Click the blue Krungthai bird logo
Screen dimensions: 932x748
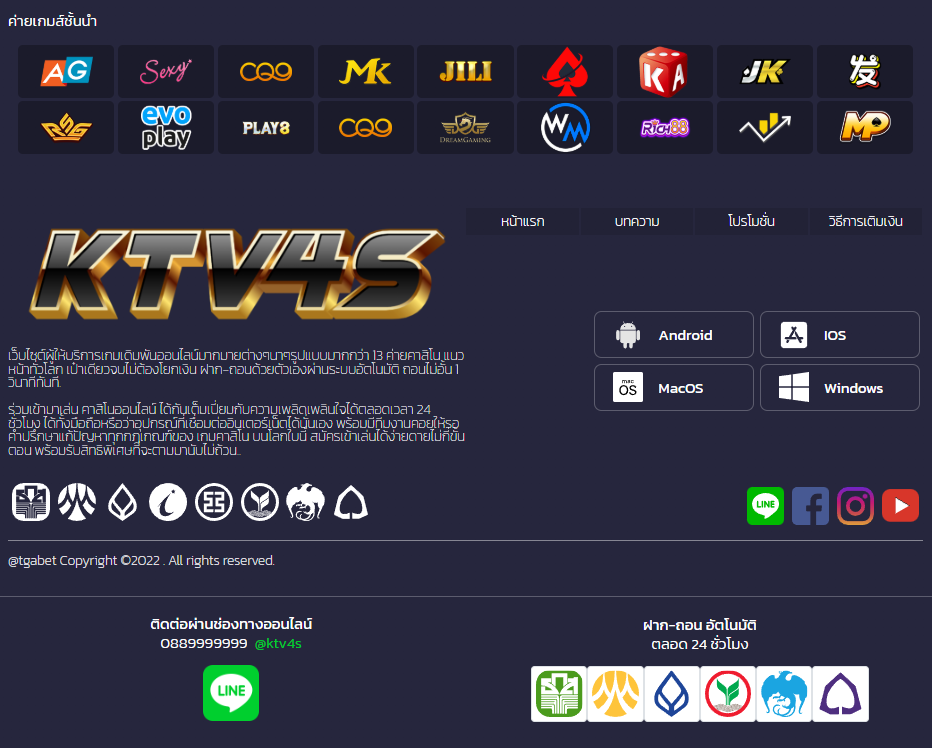[x=784, y=694]
